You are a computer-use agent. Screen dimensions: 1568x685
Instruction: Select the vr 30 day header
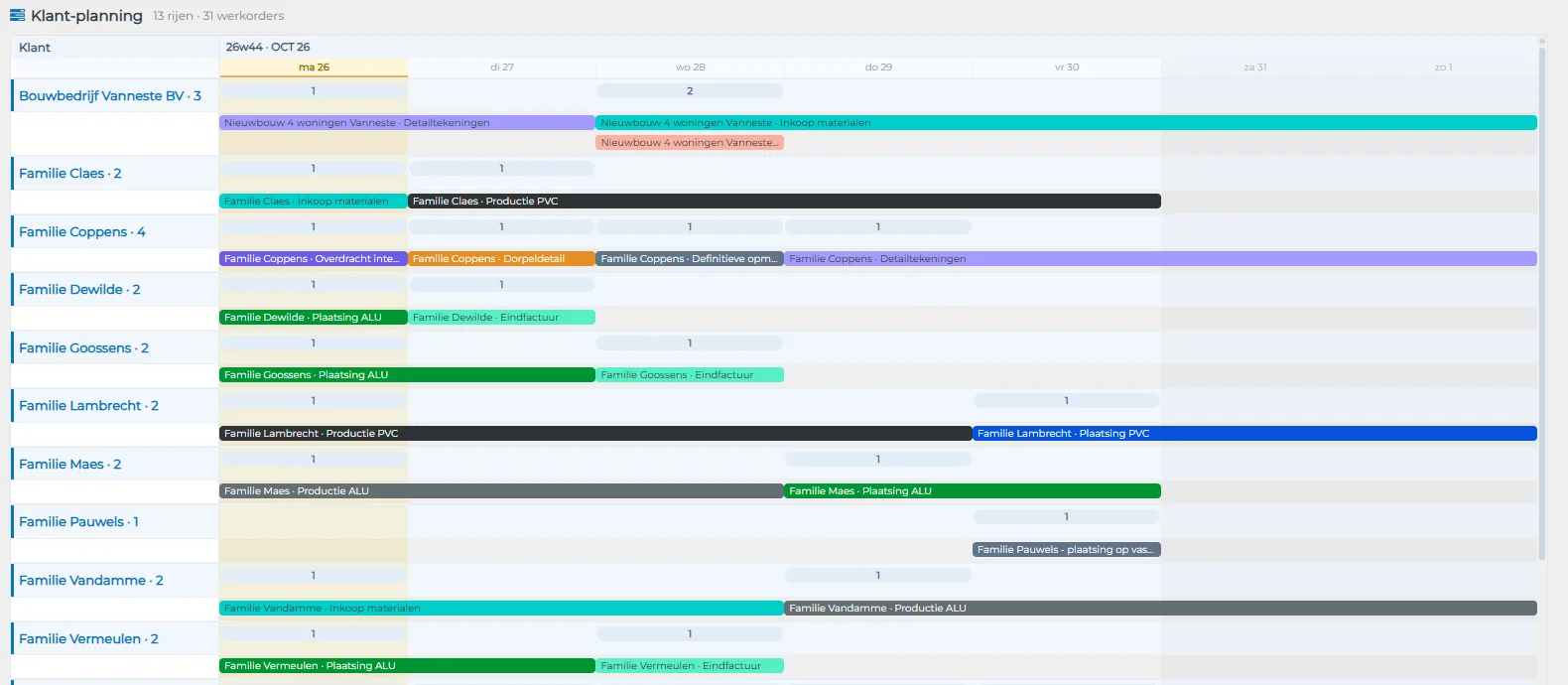pos(1067,68)
